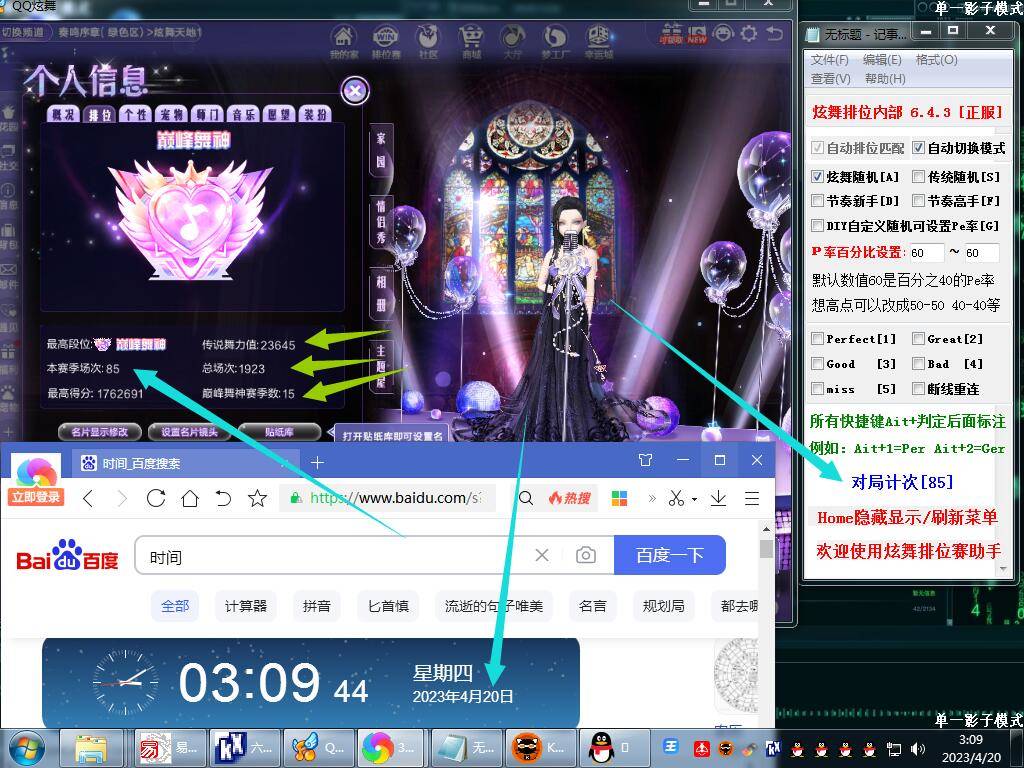Go back in the browser
Screen dimensions: 1024x768
pyautogui.click(x=89, y=499)
